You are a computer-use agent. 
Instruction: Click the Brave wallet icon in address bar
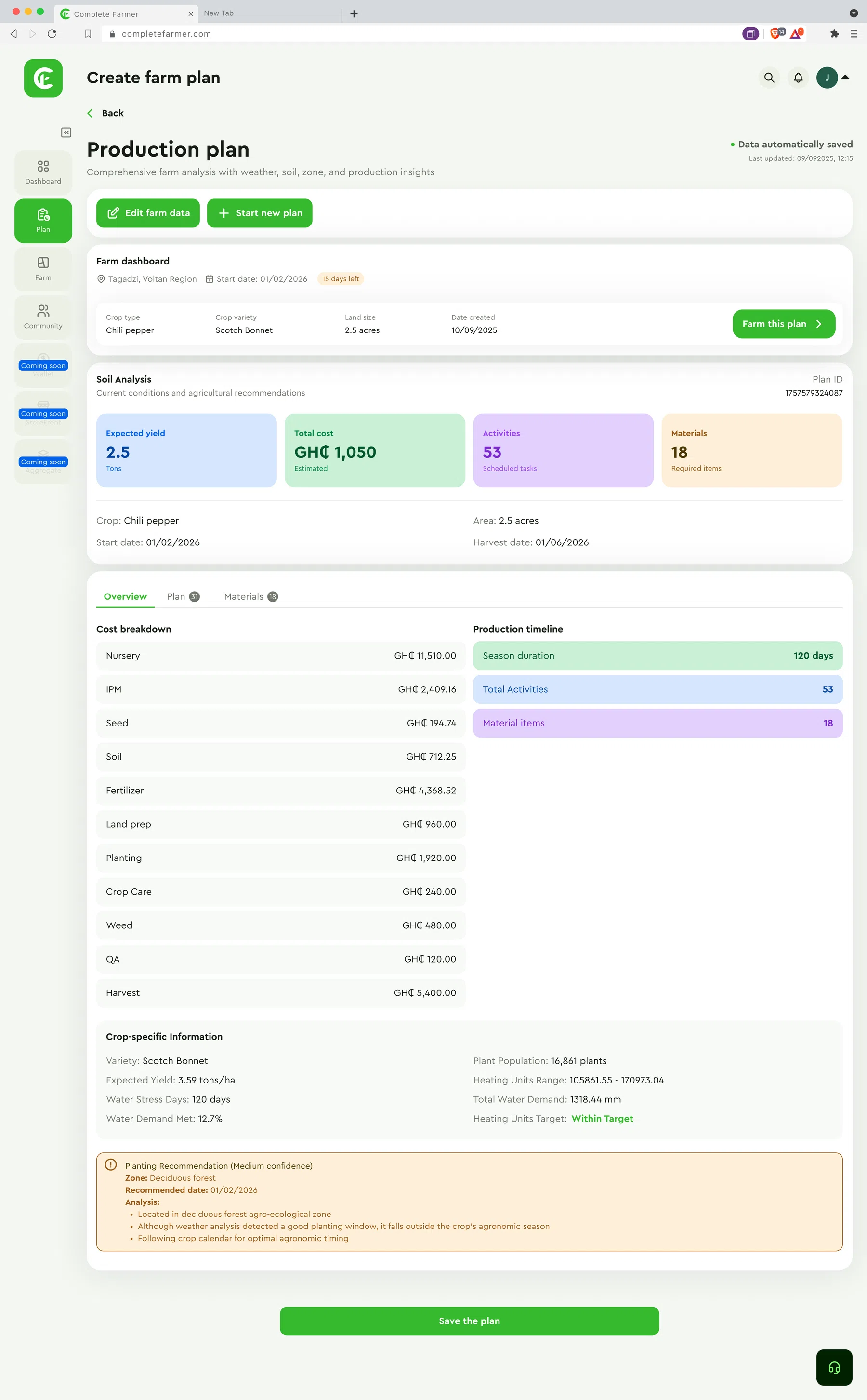tap(750, 34)
